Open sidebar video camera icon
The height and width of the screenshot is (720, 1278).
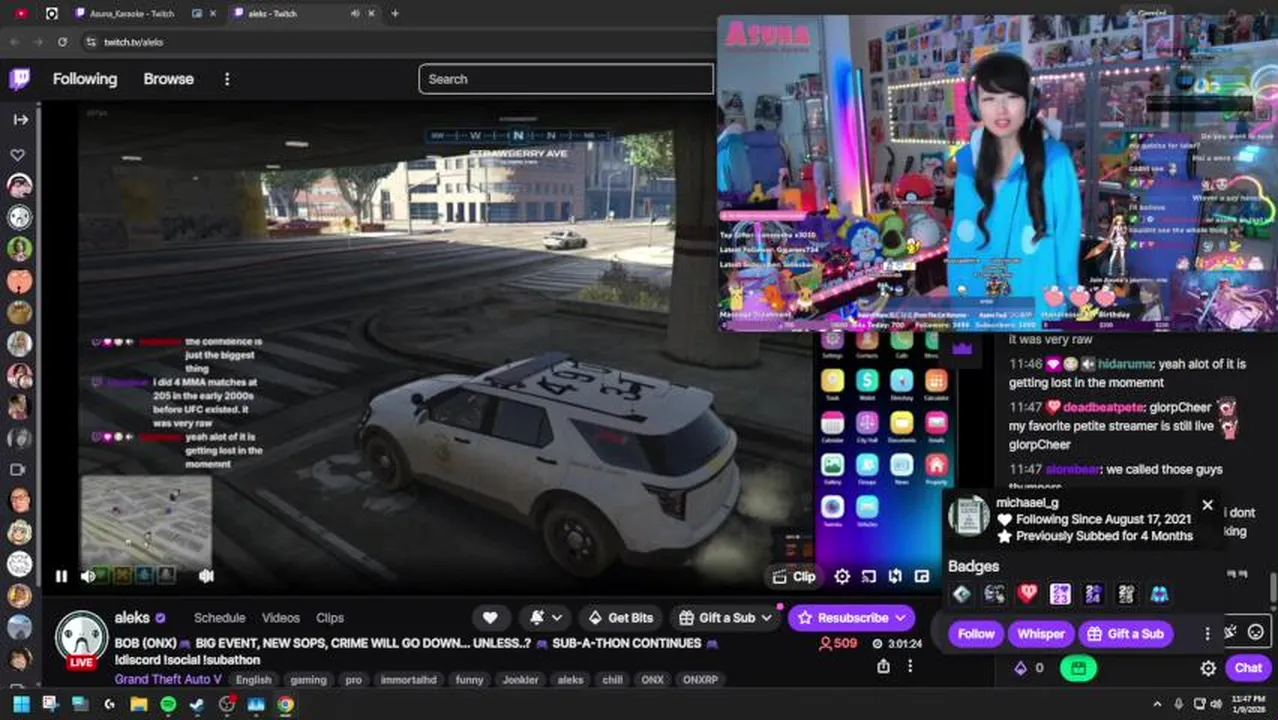pyautogui.click(x=18, y=469)
